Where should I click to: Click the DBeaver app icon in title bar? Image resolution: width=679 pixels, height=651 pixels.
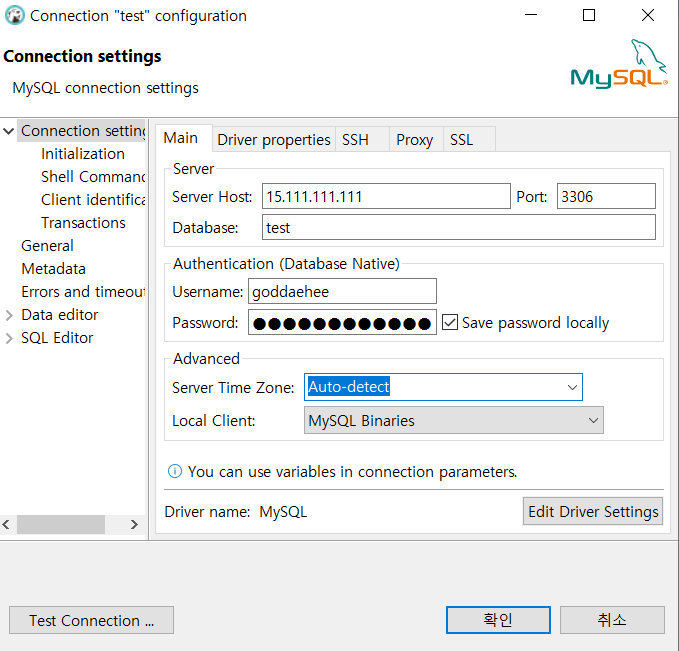tap(15, 16)
